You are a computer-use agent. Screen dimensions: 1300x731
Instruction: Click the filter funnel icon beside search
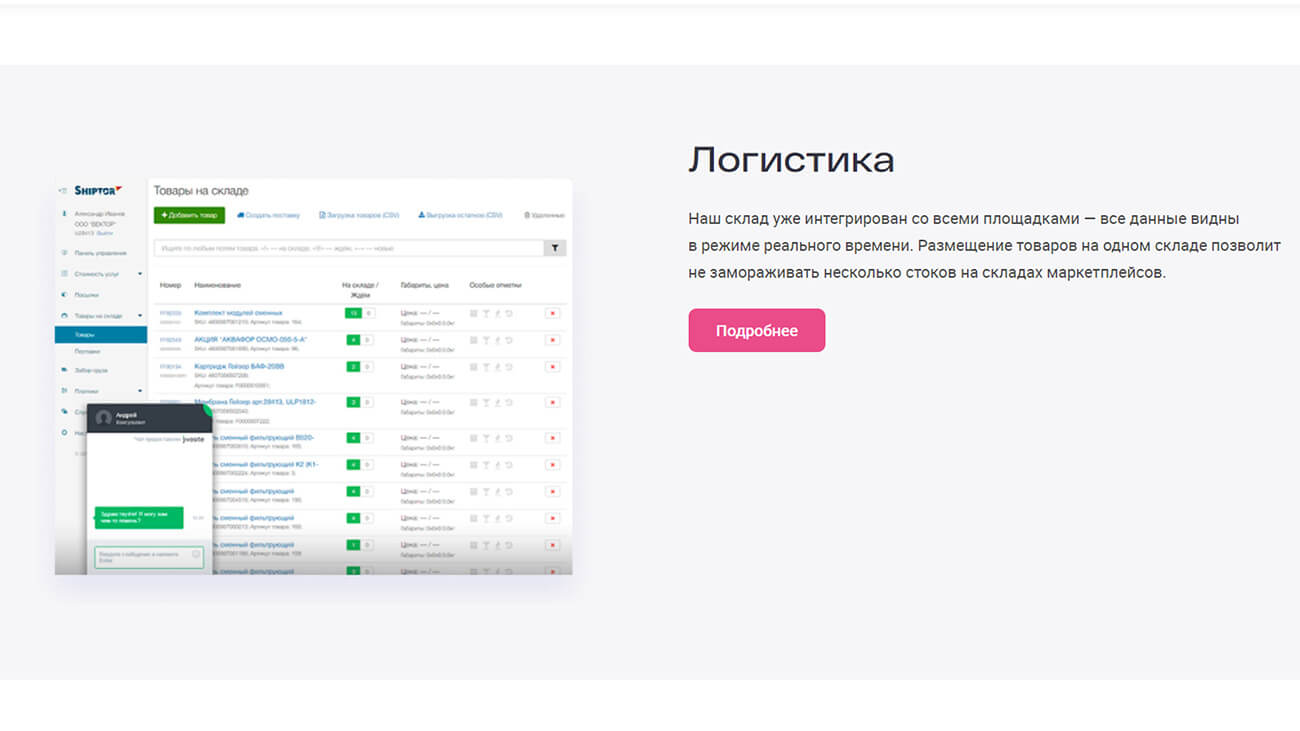555,248
